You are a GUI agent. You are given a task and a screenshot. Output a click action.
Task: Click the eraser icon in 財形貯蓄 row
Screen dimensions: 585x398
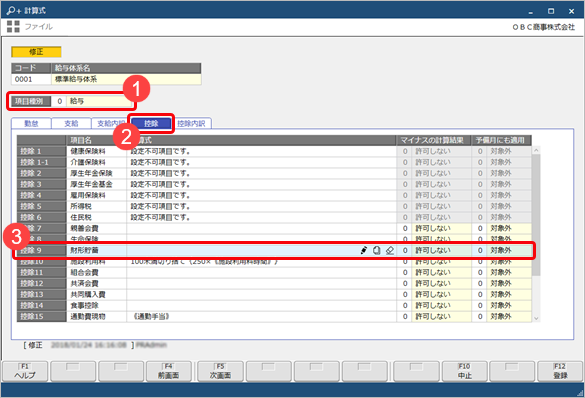click(x=390, y=250)
